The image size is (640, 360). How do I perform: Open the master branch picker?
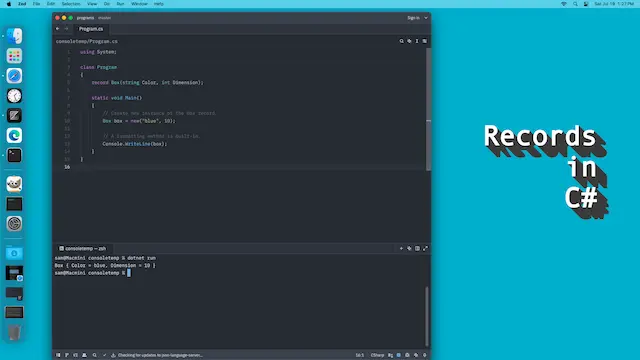pyautogui.click(x=104, y=18)
